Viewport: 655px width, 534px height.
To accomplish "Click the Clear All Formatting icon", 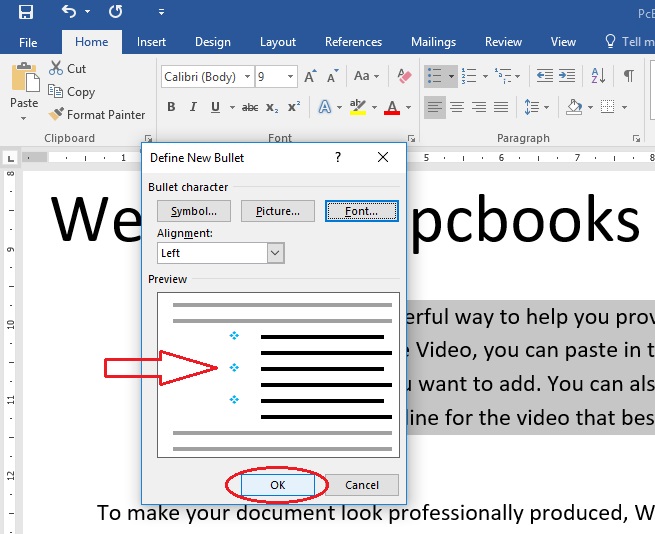I will point(404,76).
